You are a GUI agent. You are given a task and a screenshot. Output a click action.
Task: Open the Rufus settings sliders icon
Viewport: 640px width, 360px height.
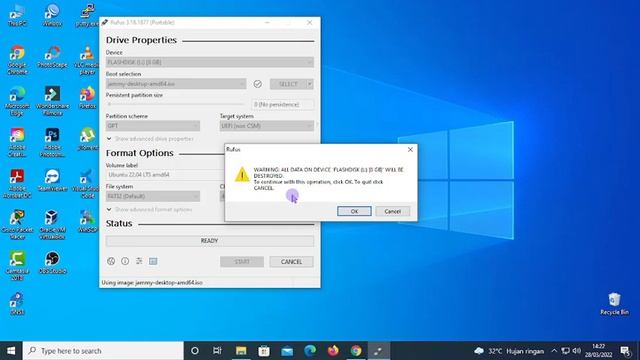point(139,261)
